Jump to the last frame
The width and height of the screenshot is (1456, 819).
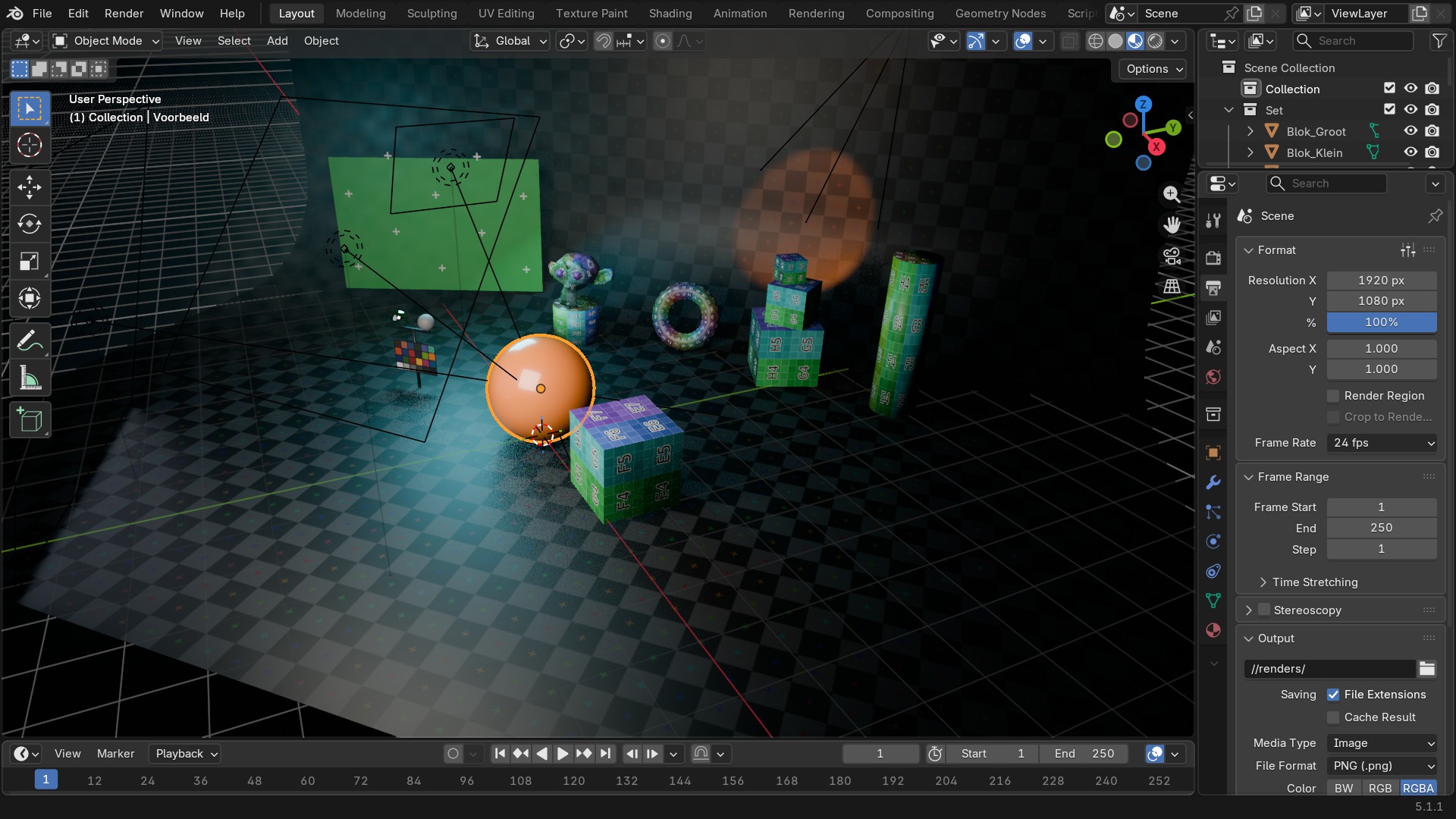coord(605,754)
